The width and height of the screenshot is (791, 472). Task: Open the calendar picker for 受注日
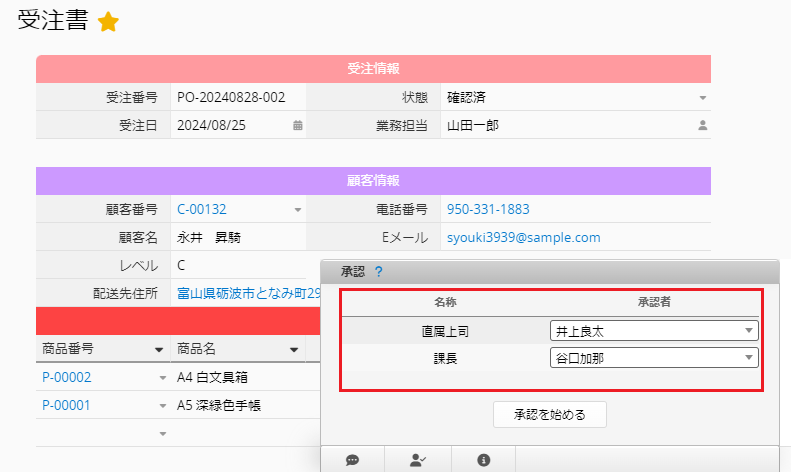click(x=297, y=126)
